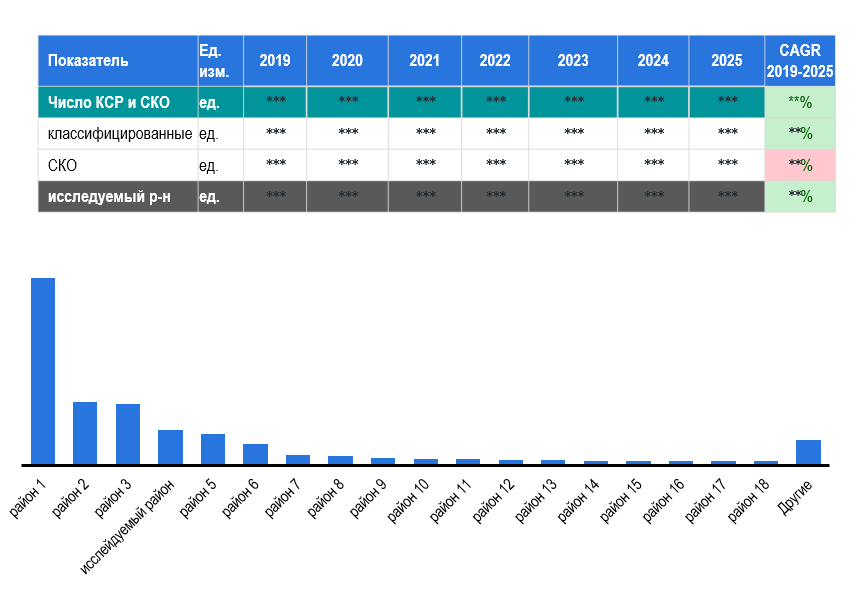Click the 2025 column header
This screenshot has width=858, height=590.
point(727,61)
